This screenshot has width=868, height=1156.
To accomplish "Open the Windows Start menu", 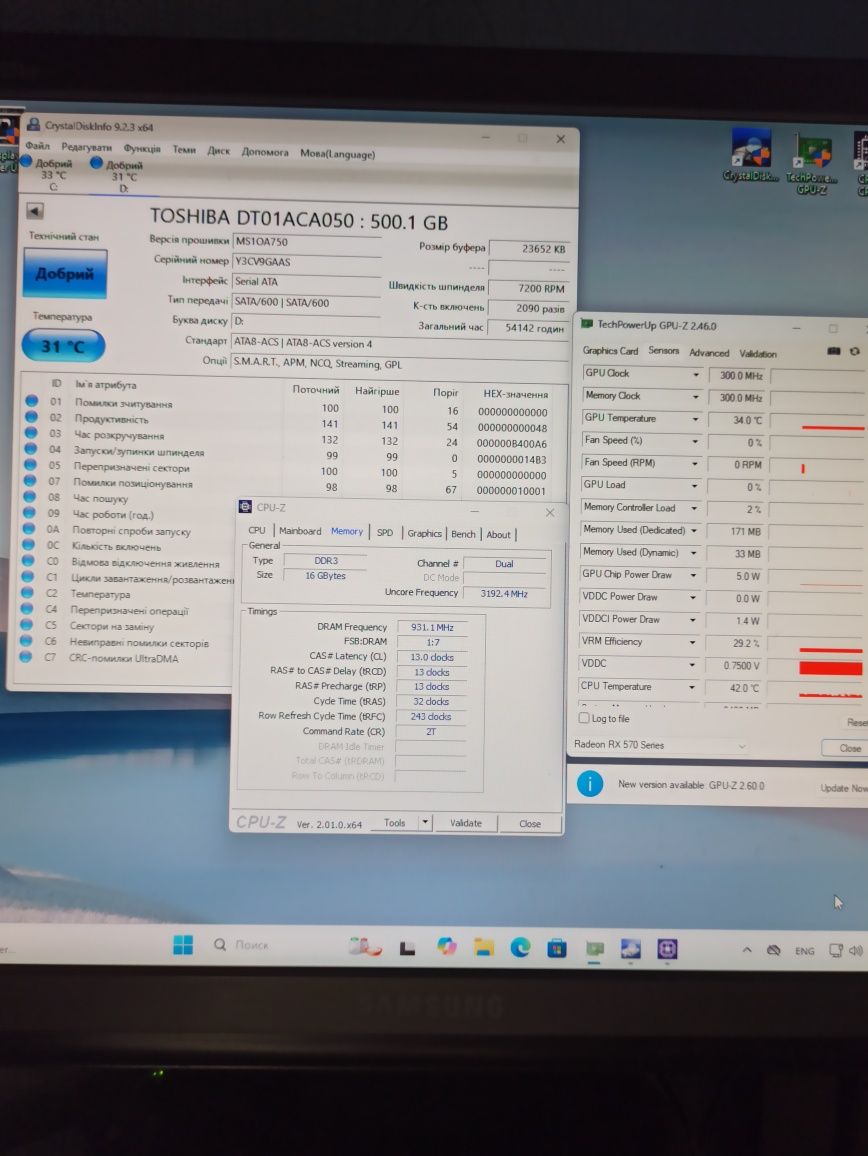I will (183, 944).
